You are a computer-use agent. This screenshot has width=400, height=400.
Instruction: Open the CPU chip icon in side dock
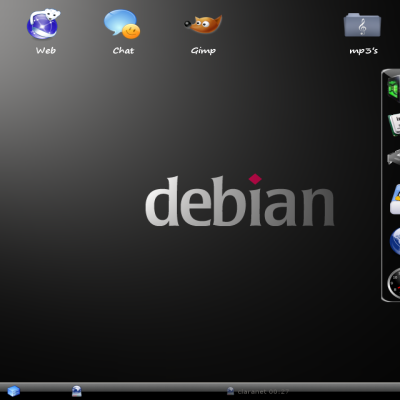pos(394,125)
